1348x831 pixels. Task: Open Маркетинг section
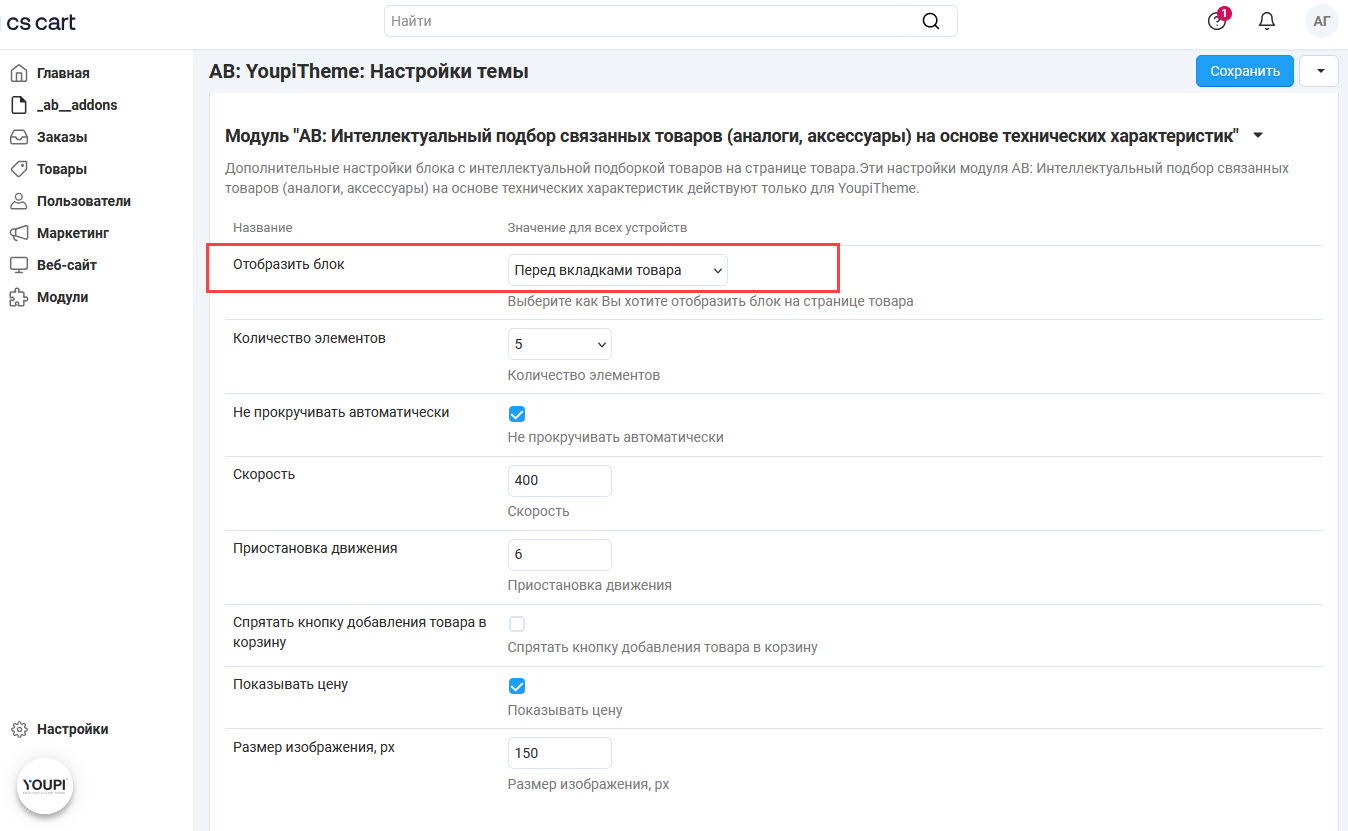coord(73,233)
